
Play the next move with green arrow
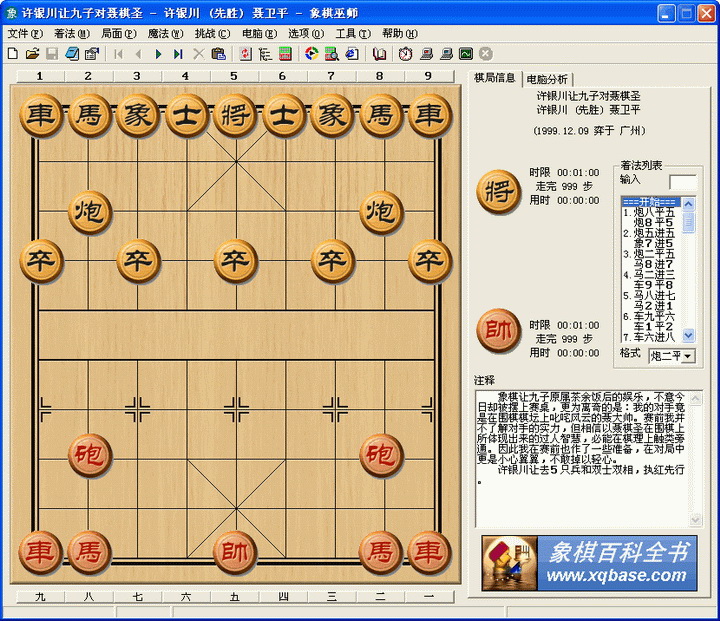(x=158, y=54)
